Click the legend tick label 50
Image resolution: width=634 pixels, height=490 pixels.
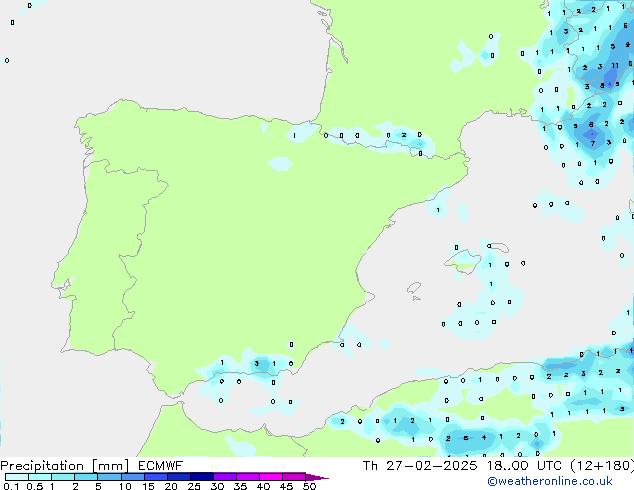coord(309,487)
